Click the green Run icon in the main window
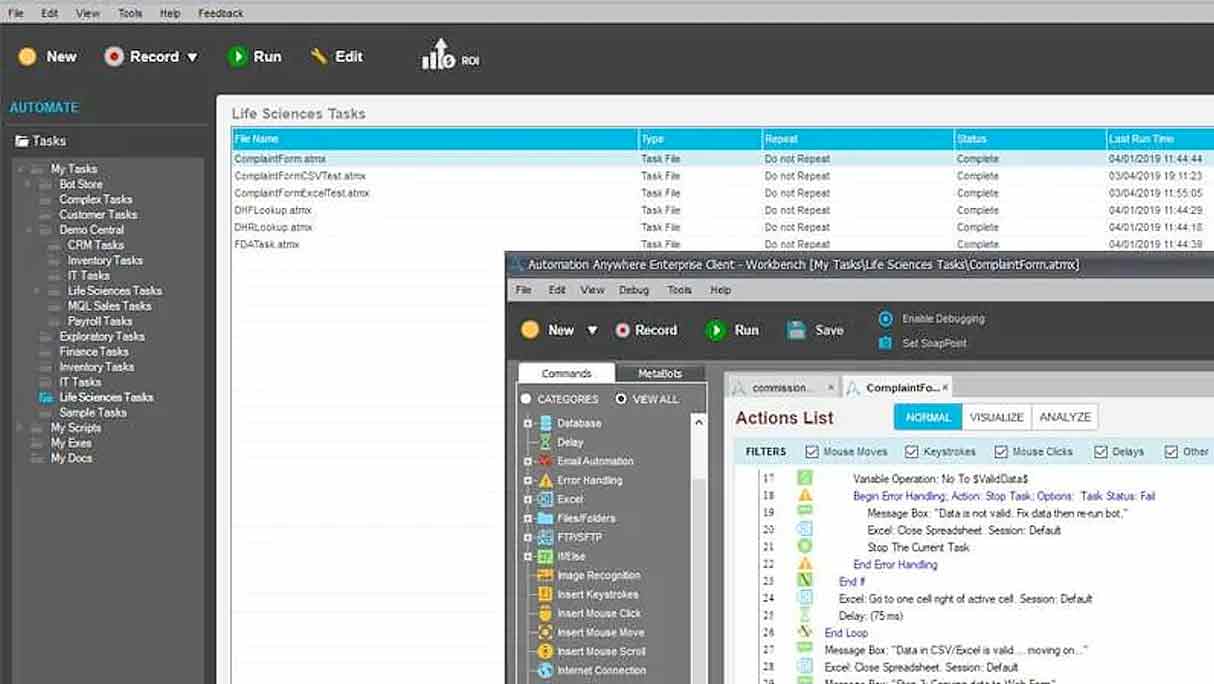The width and height of the screenshot is (1214, 684). tap(237, 57)
